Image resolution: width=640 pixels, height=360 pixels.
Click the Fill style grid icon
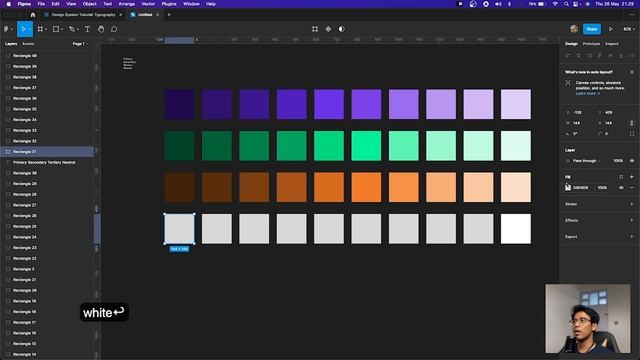[621, 177]
